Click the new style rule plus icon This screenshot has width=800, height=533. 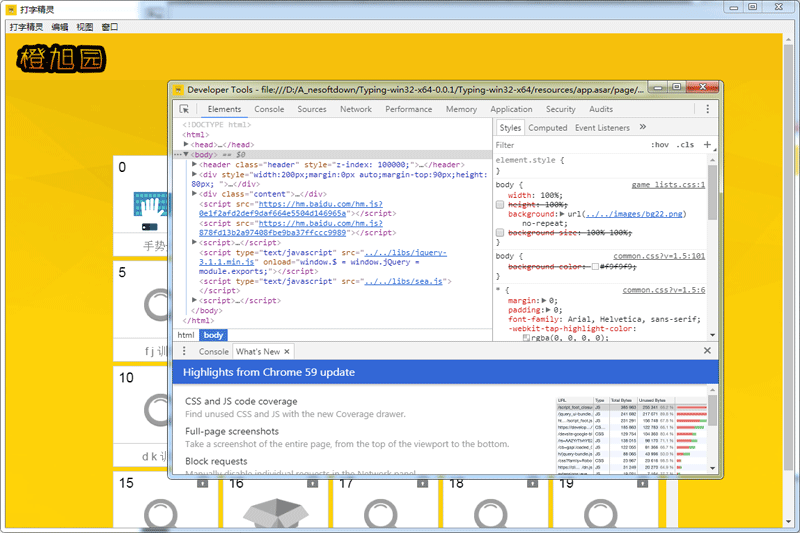708,145
